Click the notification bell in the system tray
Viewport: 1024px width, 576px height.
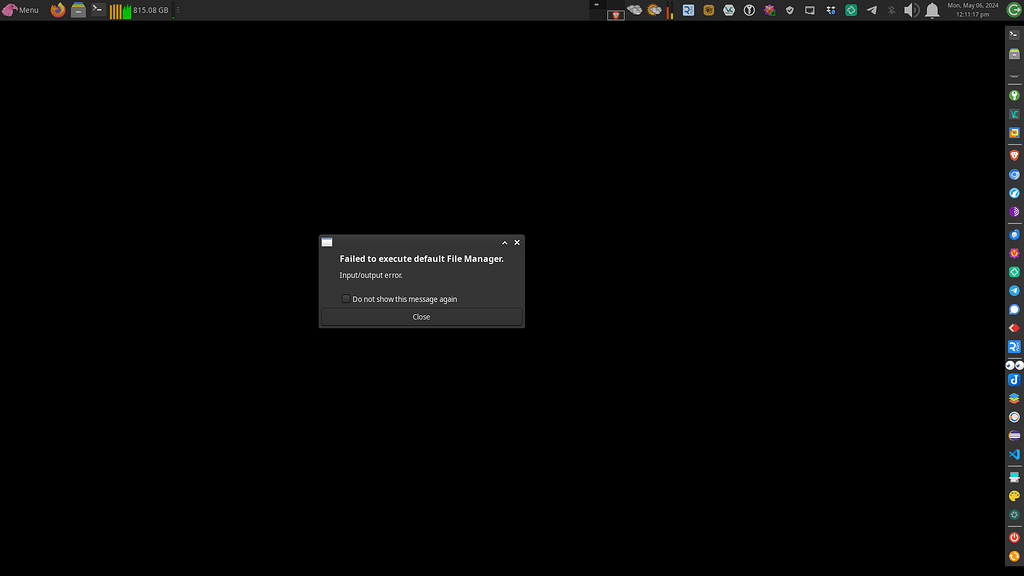pyautogui.click(x=931, y=9)
